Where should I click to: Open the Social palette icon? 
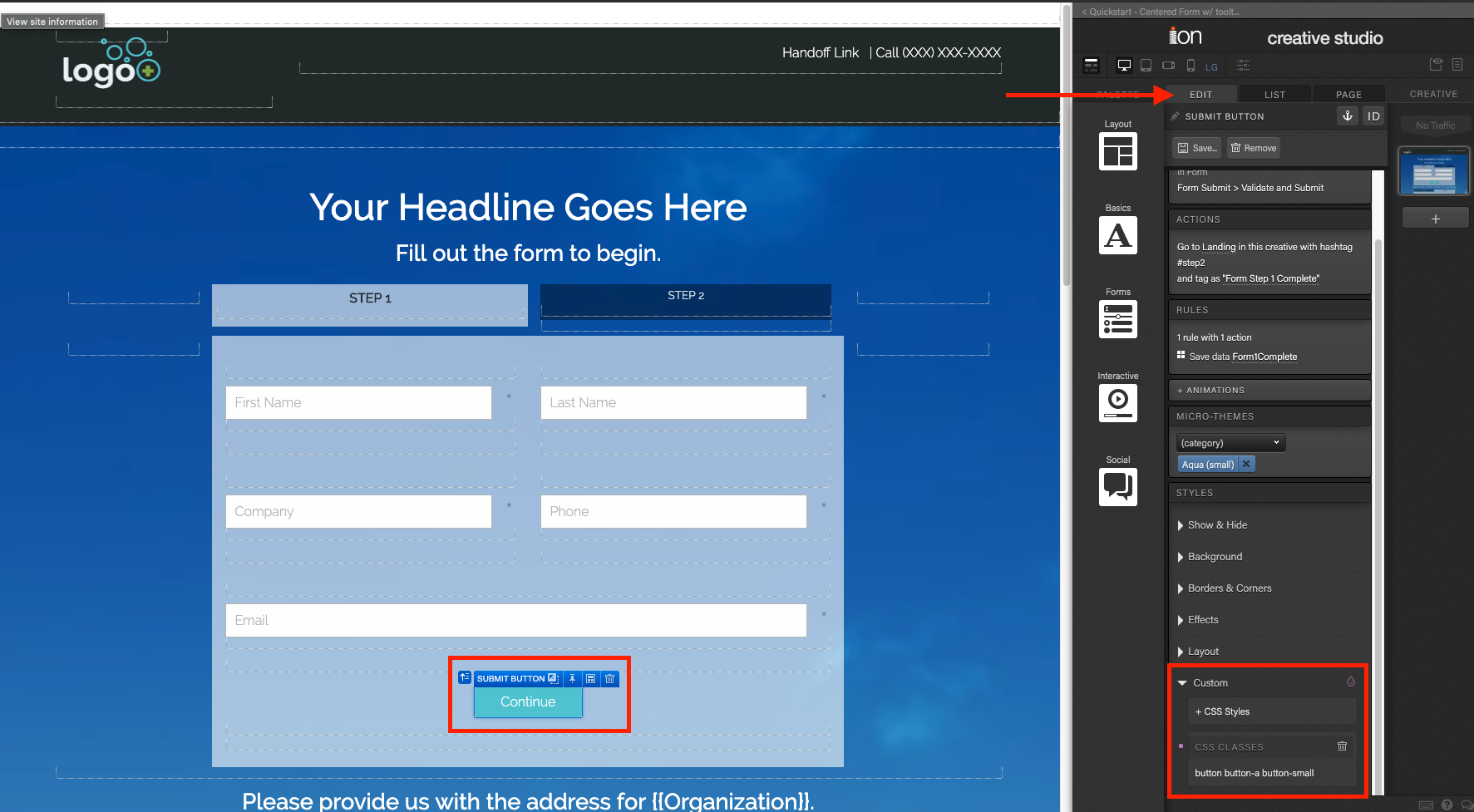1117,487
